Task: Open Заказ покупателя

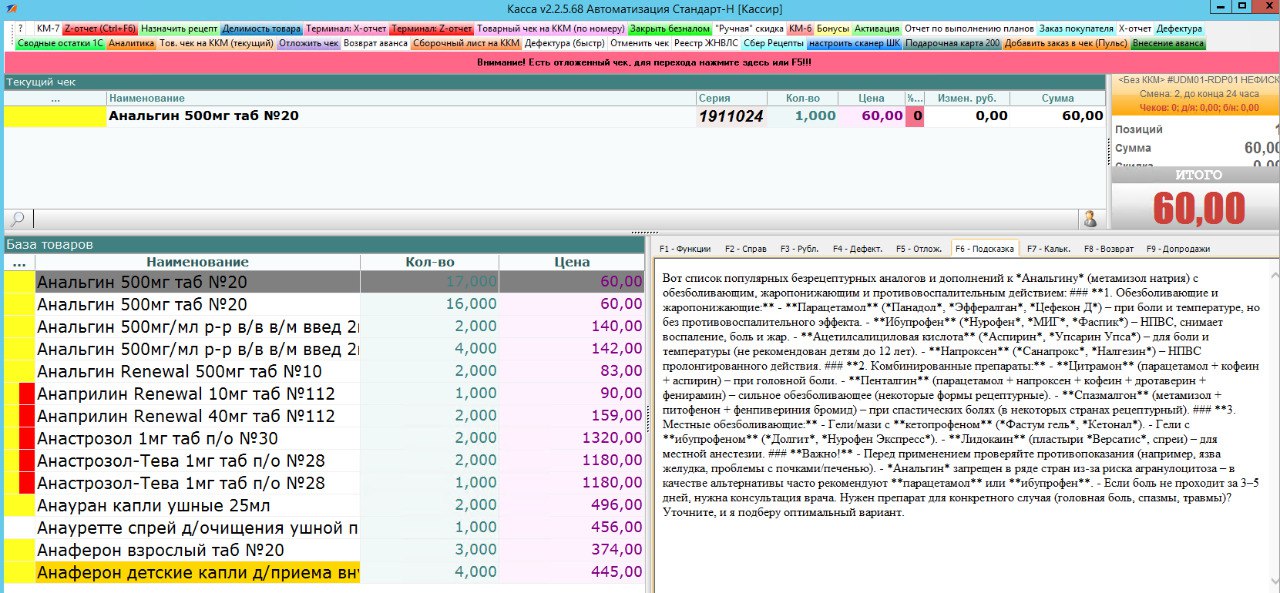Action: 1076,29
